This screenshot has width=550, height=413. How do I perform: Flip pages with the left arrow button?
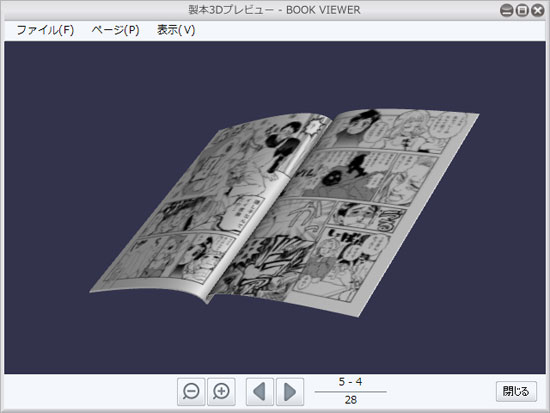pos(260,392)
